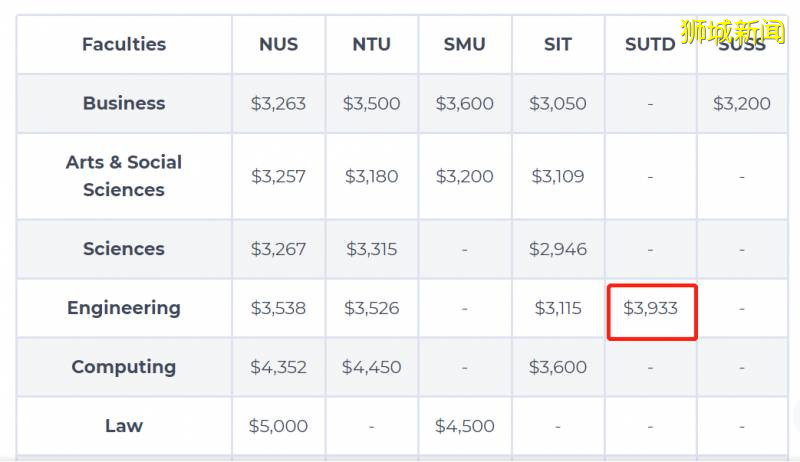
Task: Click the yellow 狮城新闻 watermark text
Action: [x=737, y=31]
